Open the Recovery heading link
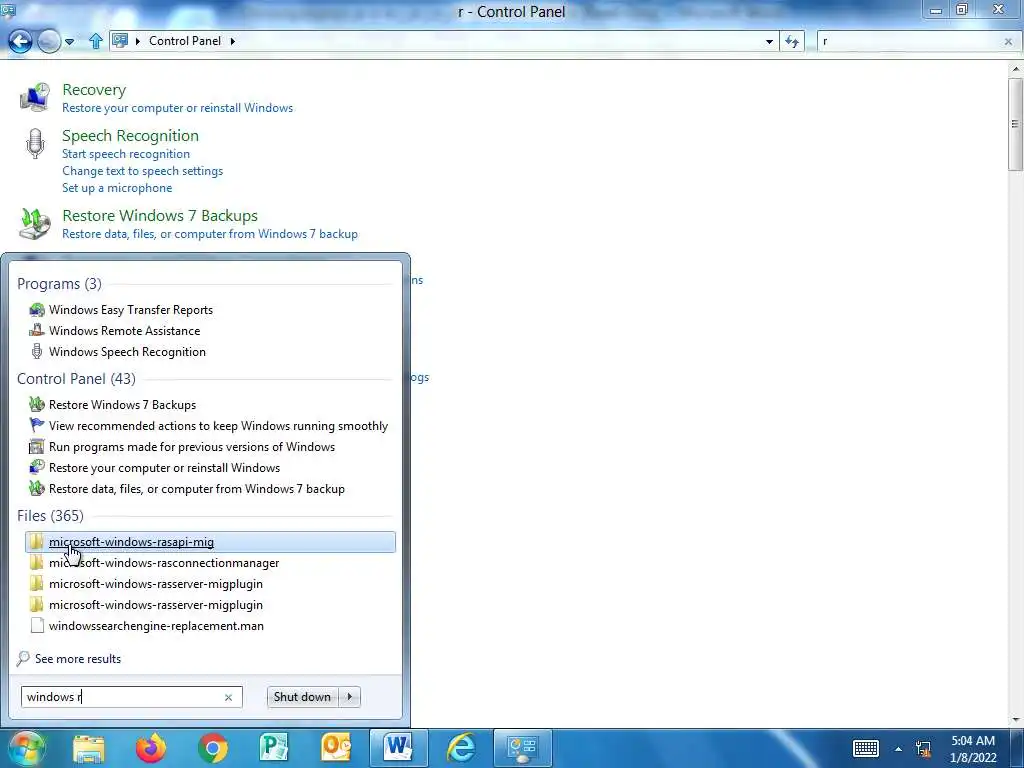Image resolution: width=1024 pixels, height=768 pixels. (x=94, y=89)
